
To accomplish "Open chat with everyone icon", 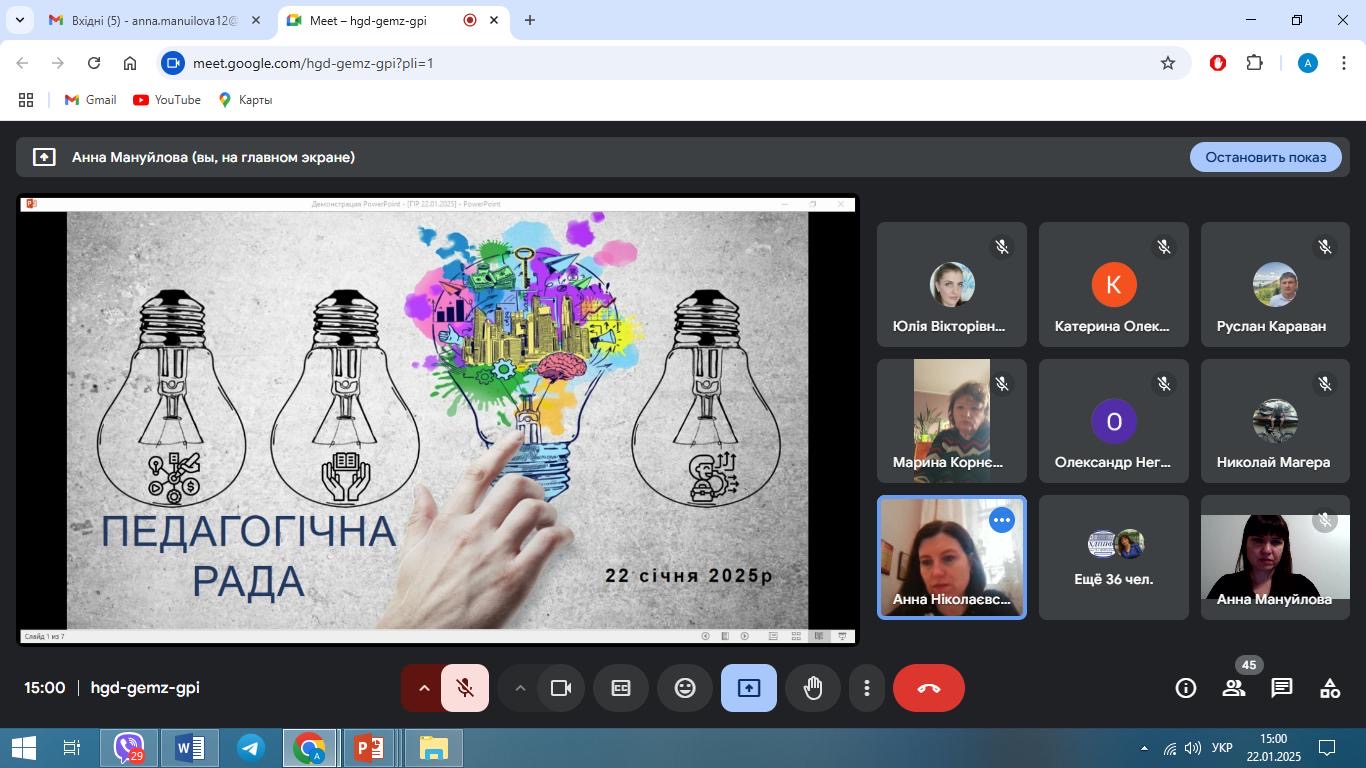I will (x=1282, y=688).
